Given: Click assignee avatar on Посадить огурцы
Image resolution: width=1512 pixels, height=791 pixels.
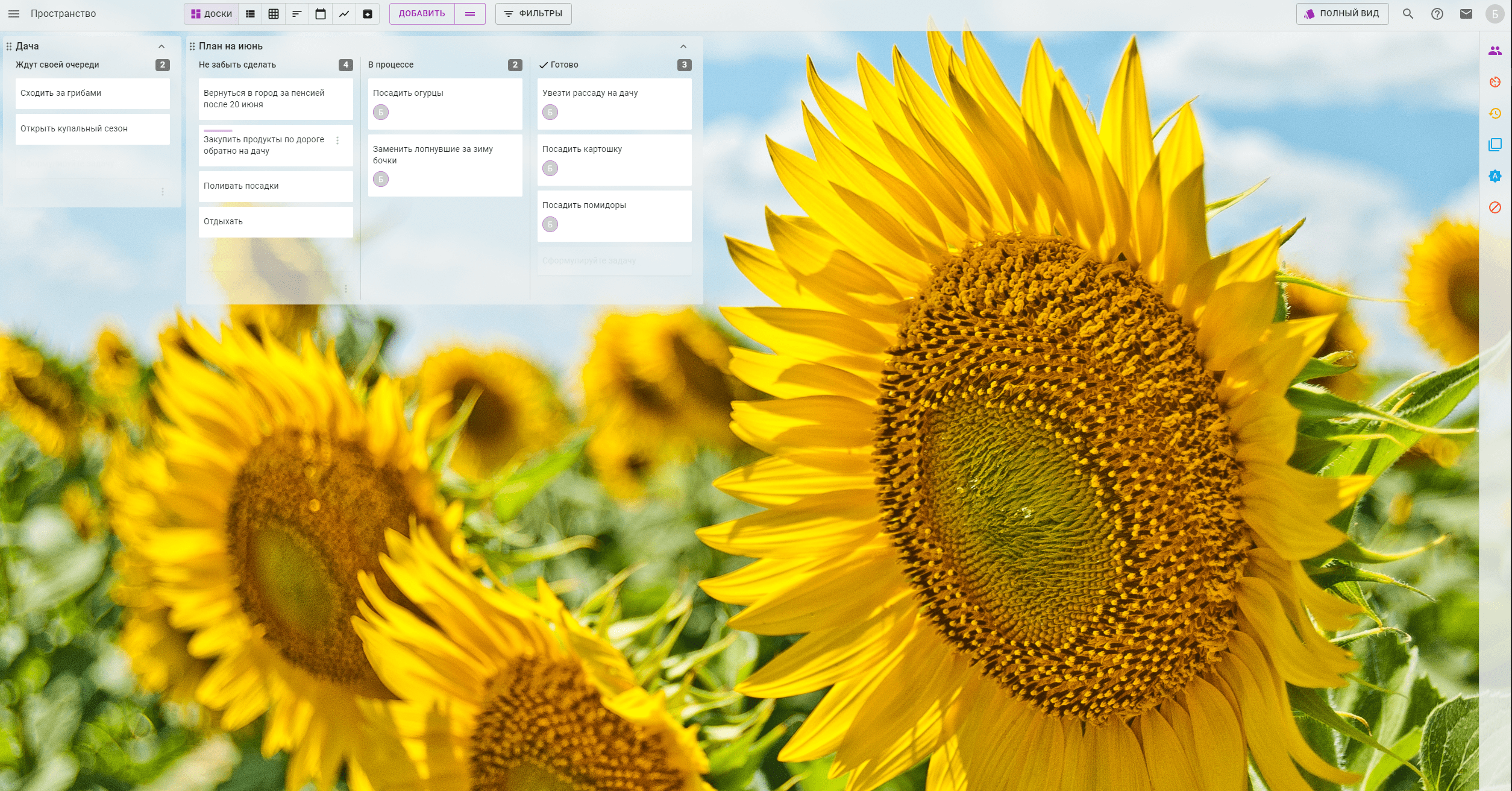Looking at the screenshot, I should [381, 112].
